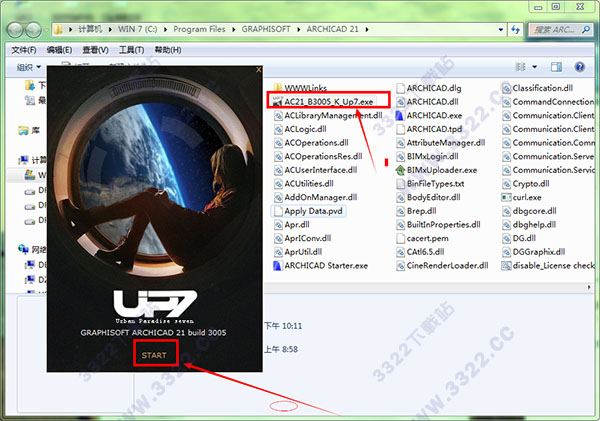This screenshot has height=421, width=600.
Task: Select 网络 in navigation pane
Action: (x=32, y=250)
